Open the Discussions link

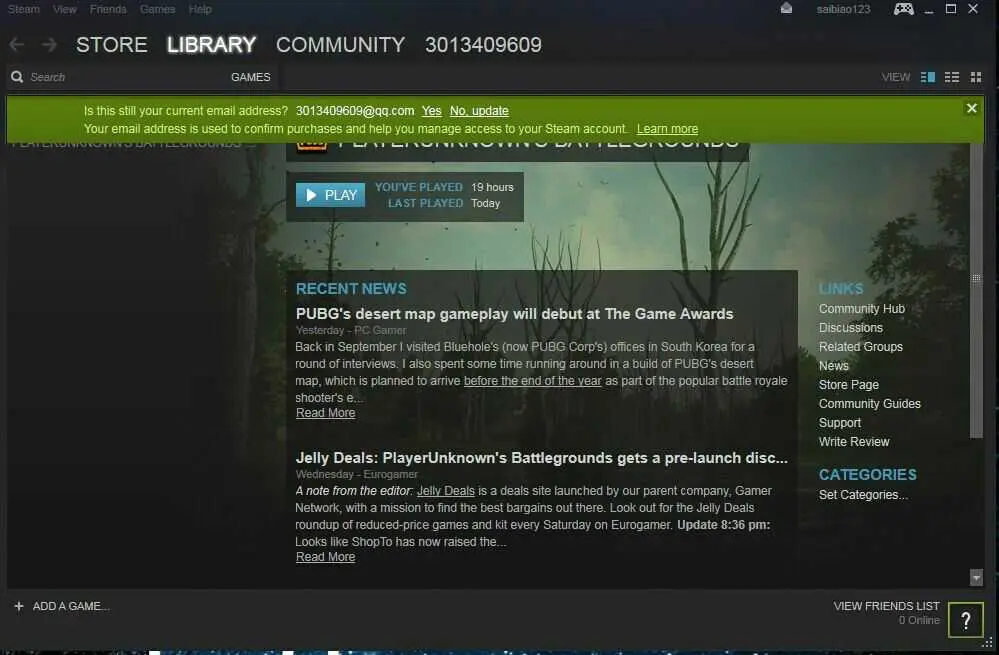coord(851,328)
